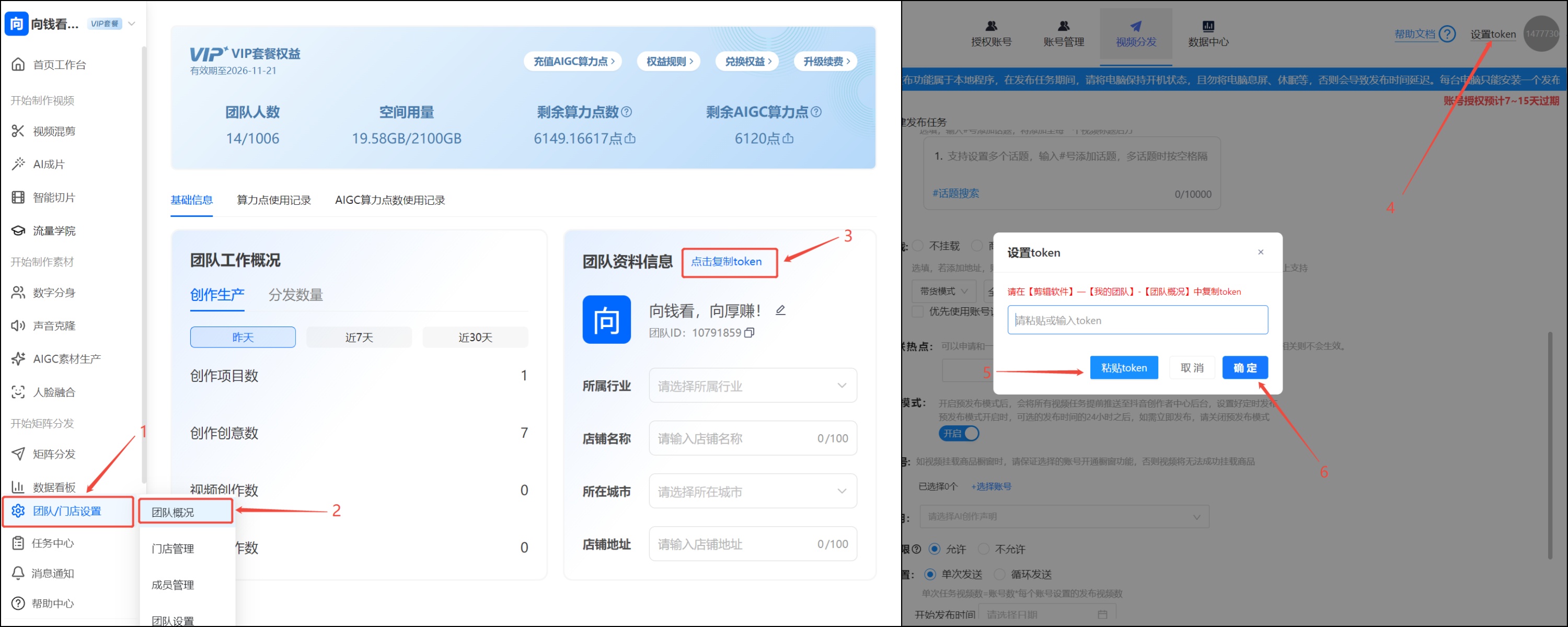The height and width of the screenshot is (627, 1568).
Task: Open 团队概况 submenu item
Action: coord(185,512)
